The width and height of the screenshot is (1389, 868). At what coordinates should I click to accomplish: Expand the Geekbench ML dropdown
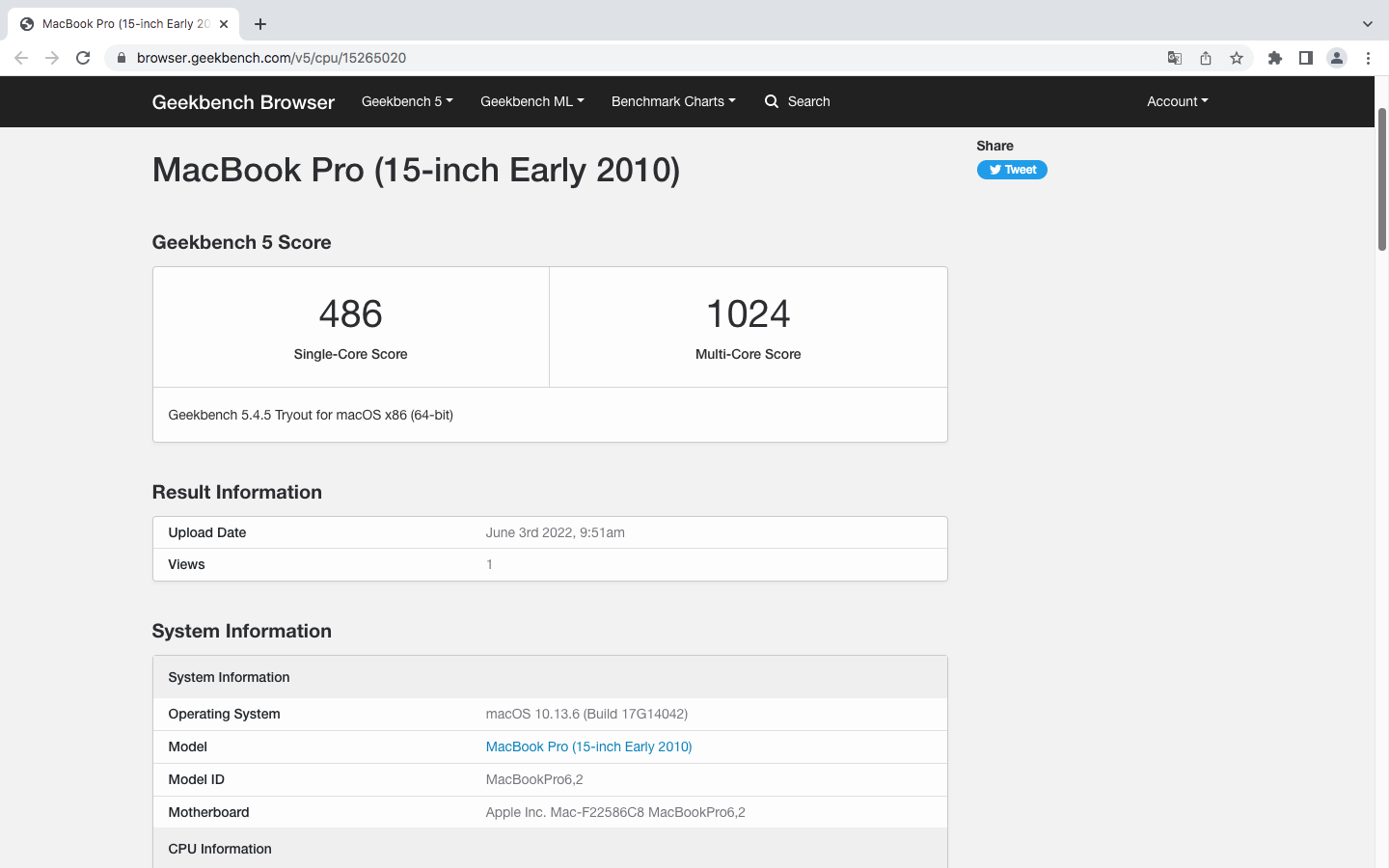[532, 101]
